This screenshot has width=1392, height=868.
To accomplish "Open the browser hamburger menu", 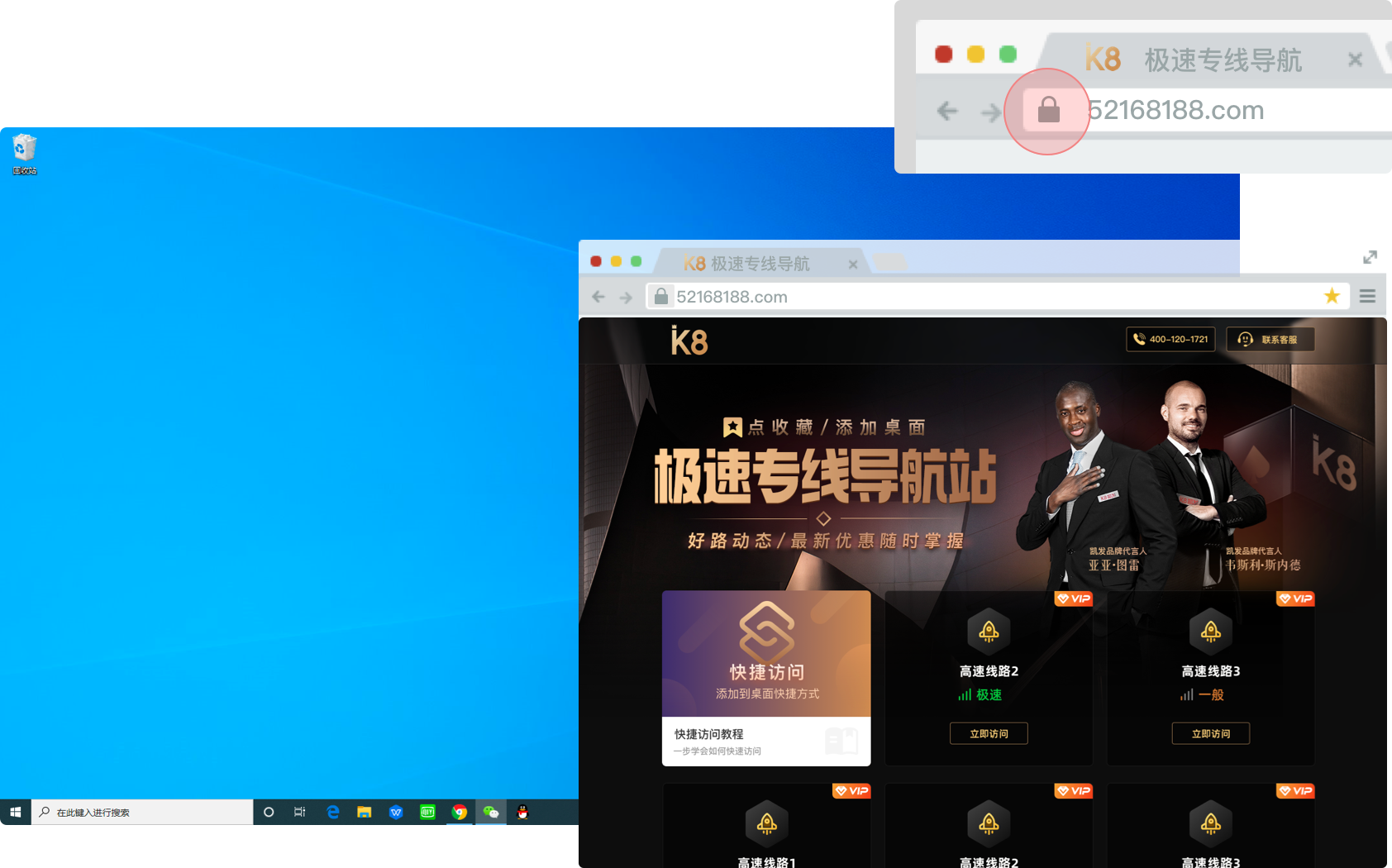I will point(1367,296).
